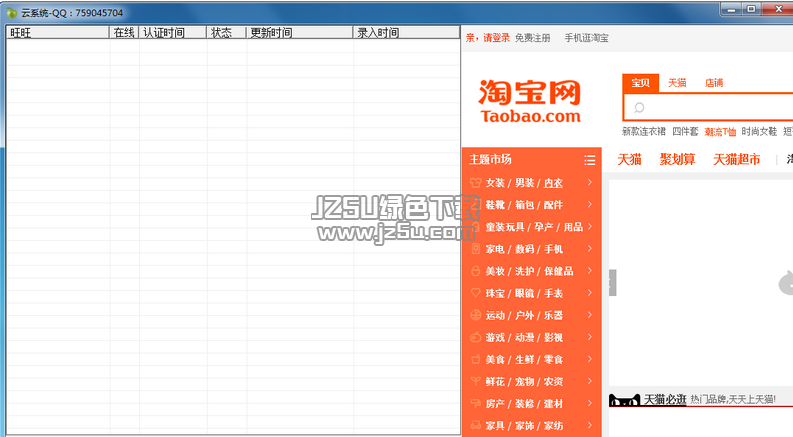Click the clothing icon beside 女装
The height and width of the screenshot is (437, 793).
[x=475, y=183]
